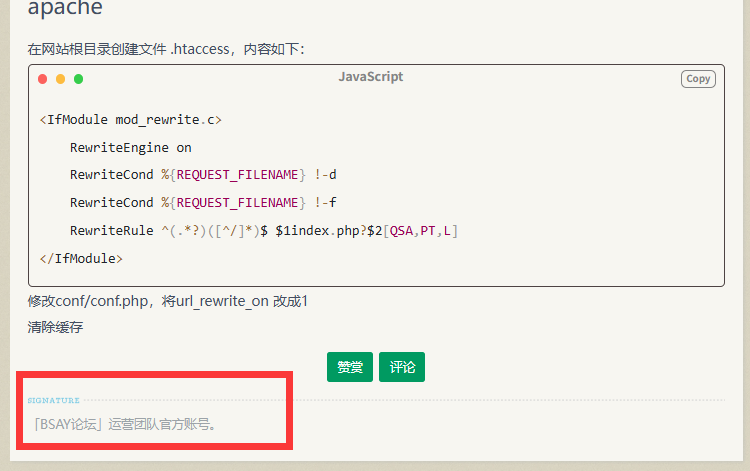Click the 清除缓存 text
Screen dimensions: 750x471
click(55, 327)
